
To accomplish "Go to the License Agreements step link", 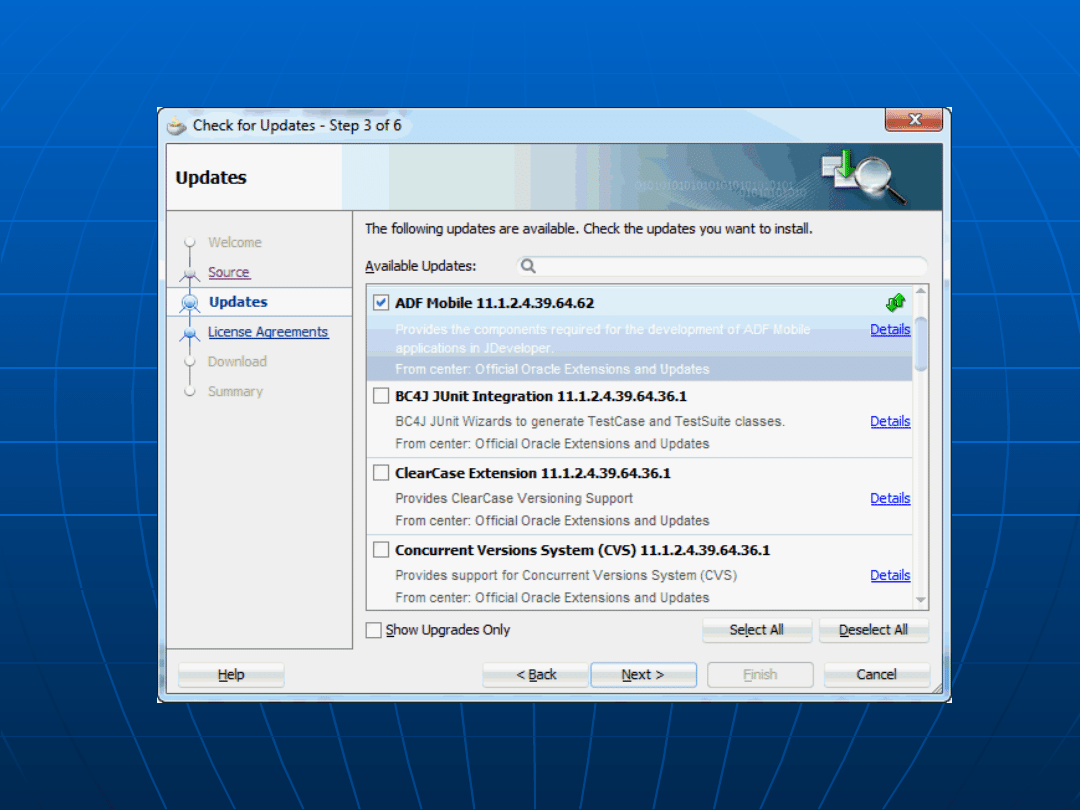I will [x=268, y=332].
